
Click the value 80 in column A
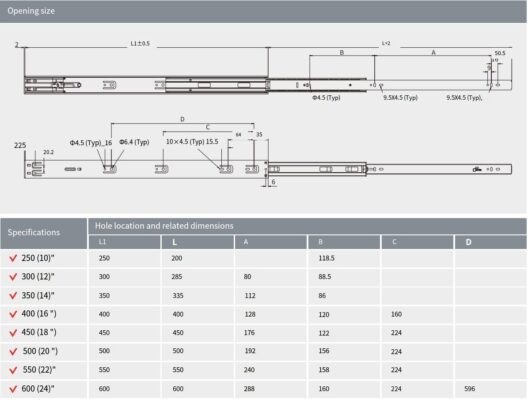pyautogui.click(x=248, y=277)
